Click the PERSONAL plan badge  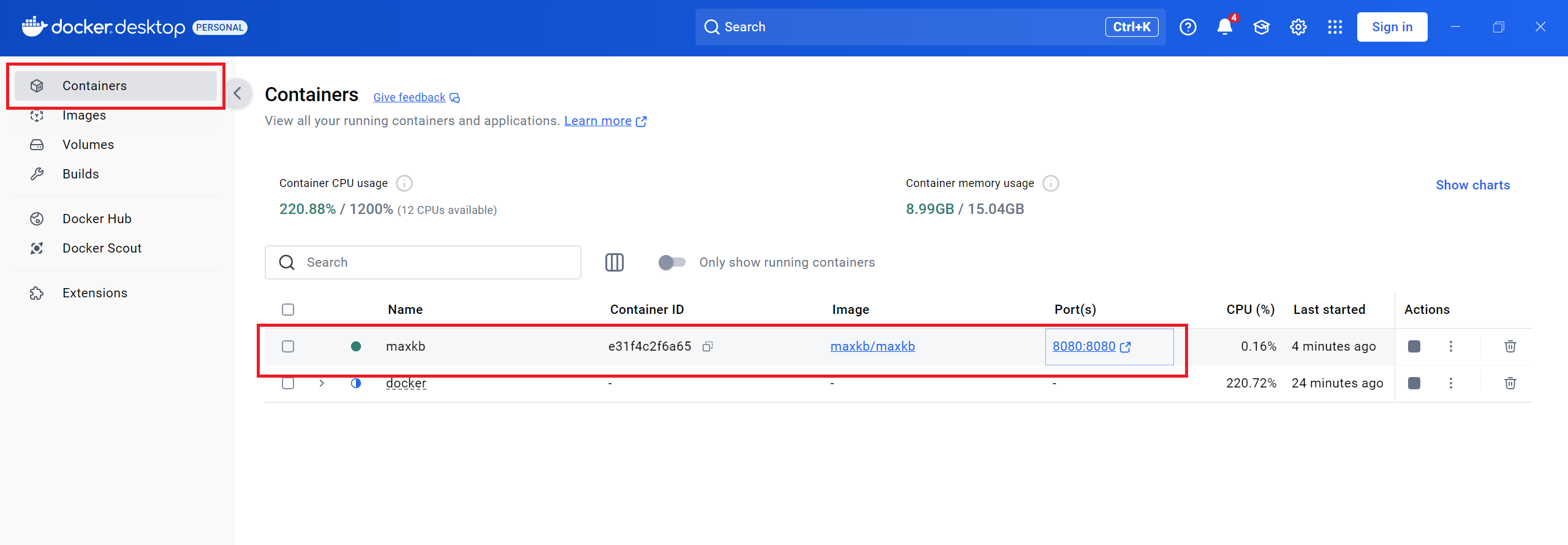click(x=219, y=28)
